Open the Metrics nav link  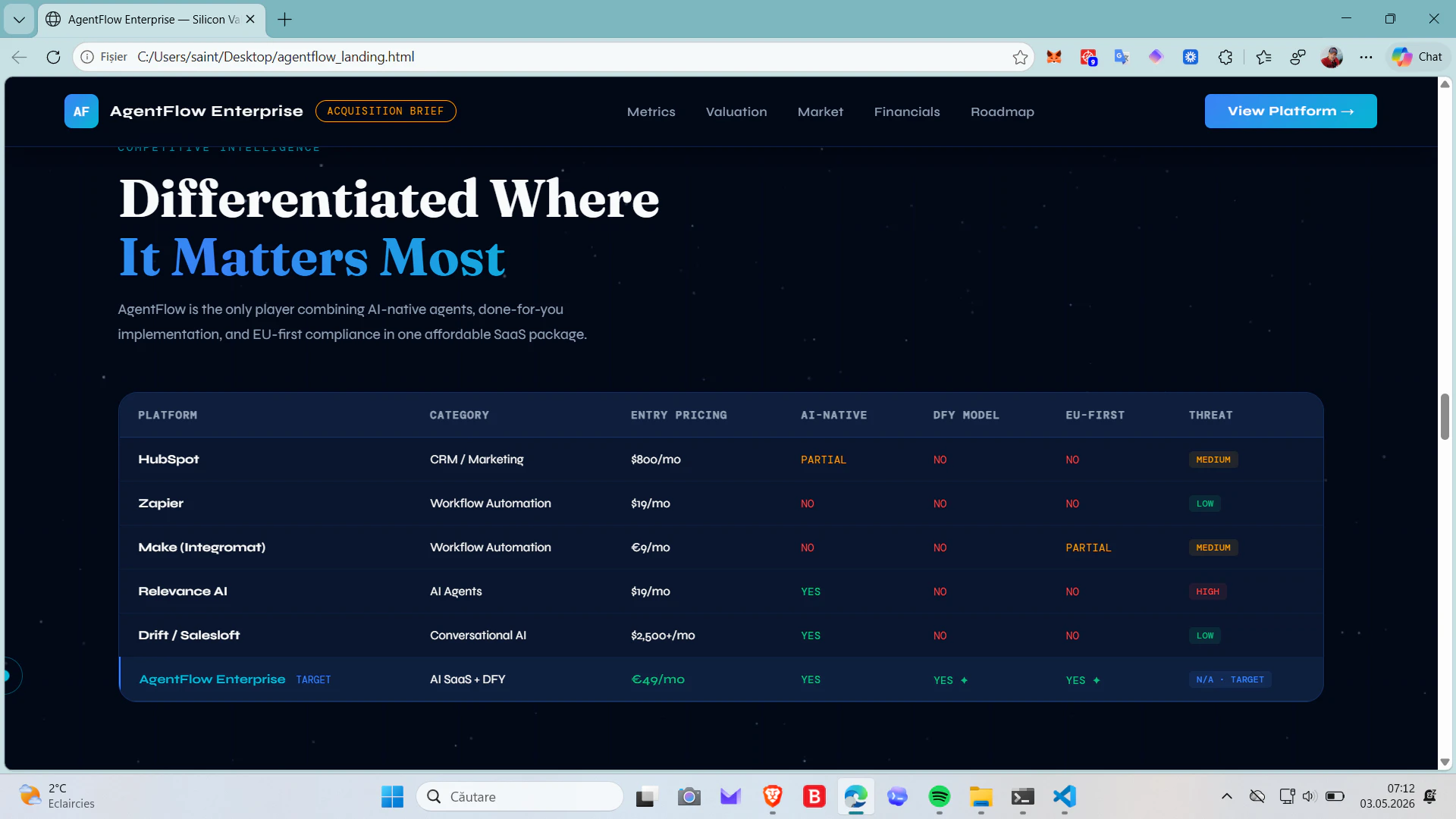click(651, 111)
